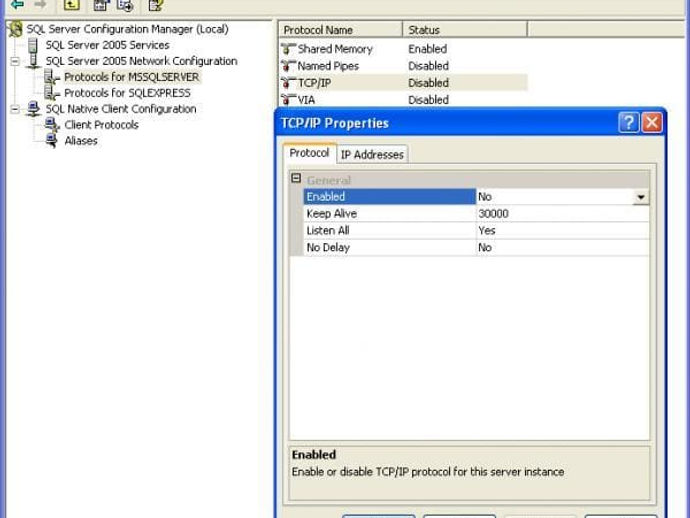
Task: Open Help from the toolbar question-mark icon
Action: click(x=155, y=5)
